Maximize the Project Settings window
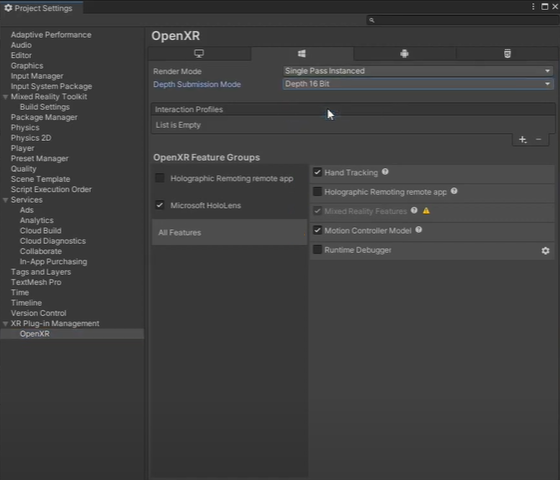 point(544,6)
